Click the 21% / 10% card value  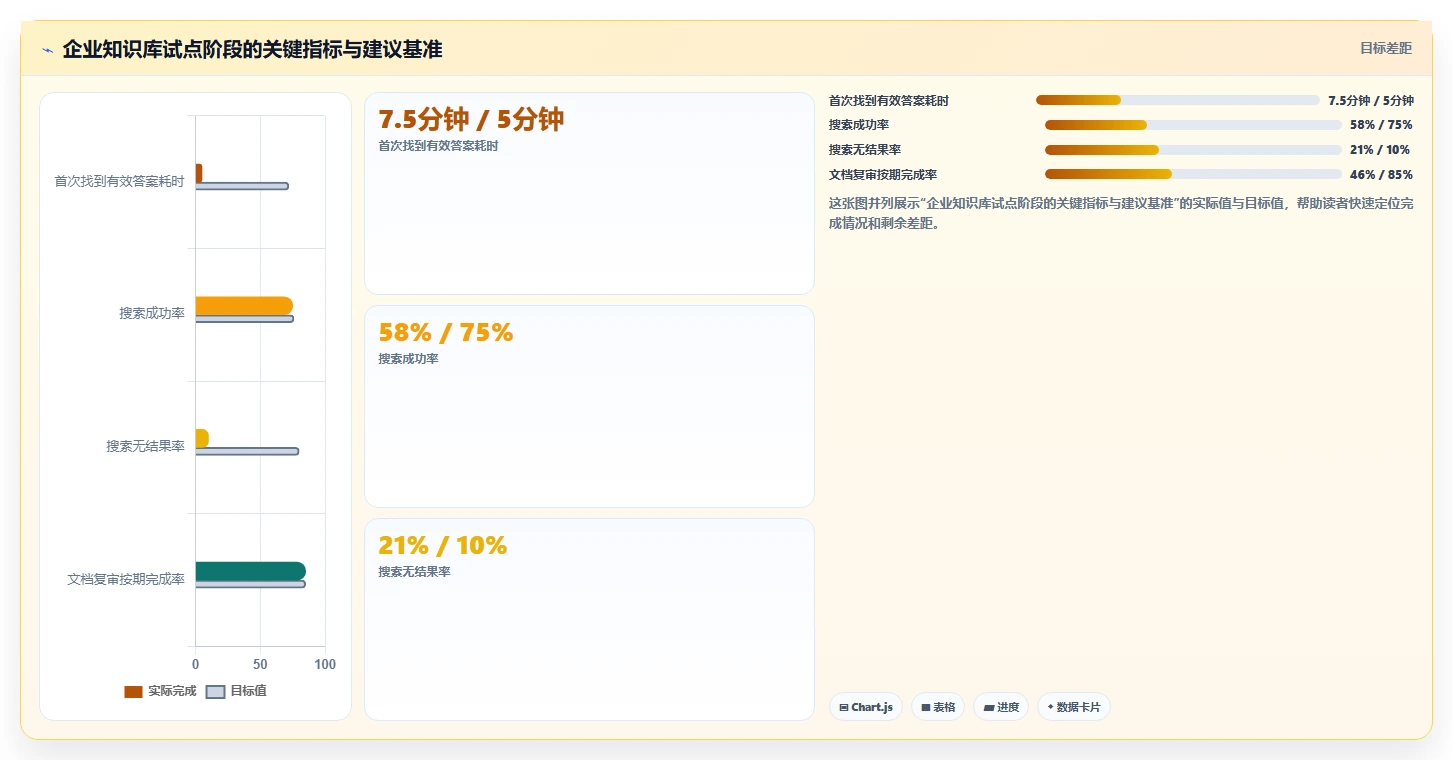click(443, 545)
